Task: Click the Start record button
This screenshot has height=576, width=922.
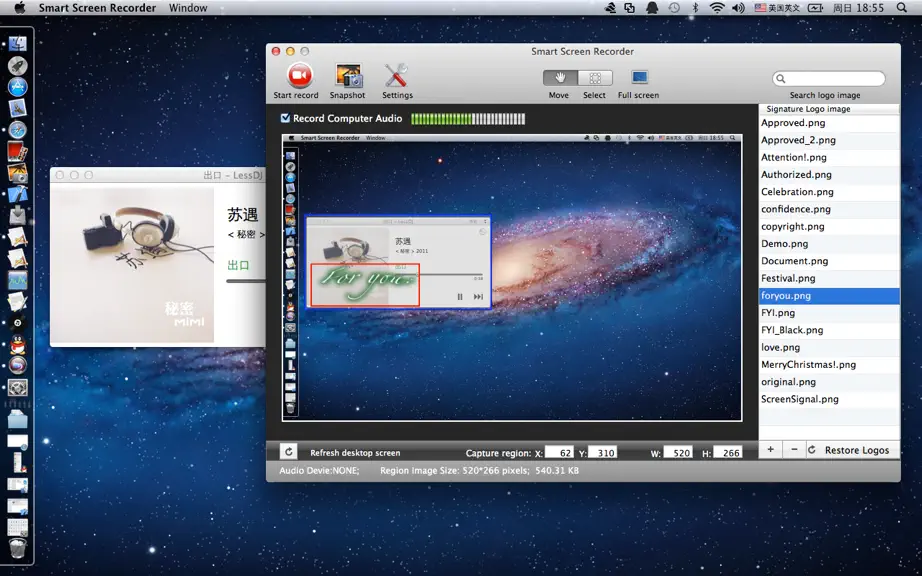Action: point(299,76)
